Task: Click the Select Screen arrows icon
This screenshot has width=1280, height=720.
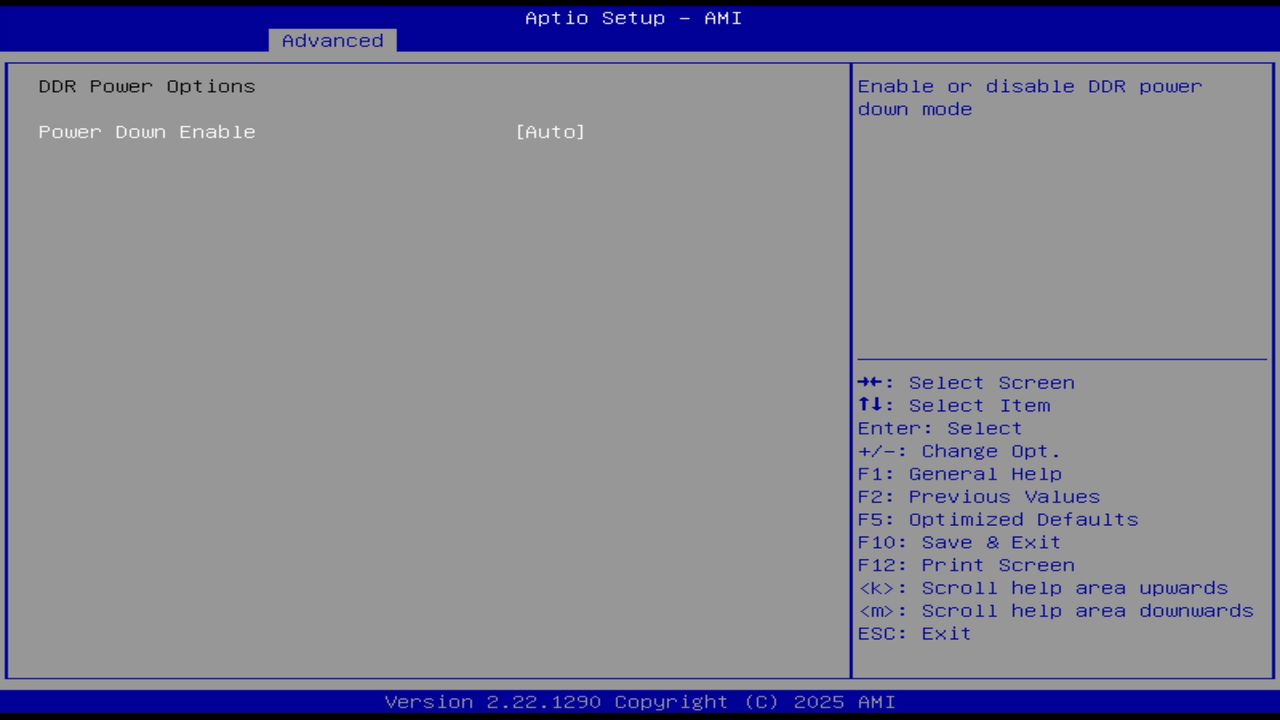Action: [x=870, y=382]
